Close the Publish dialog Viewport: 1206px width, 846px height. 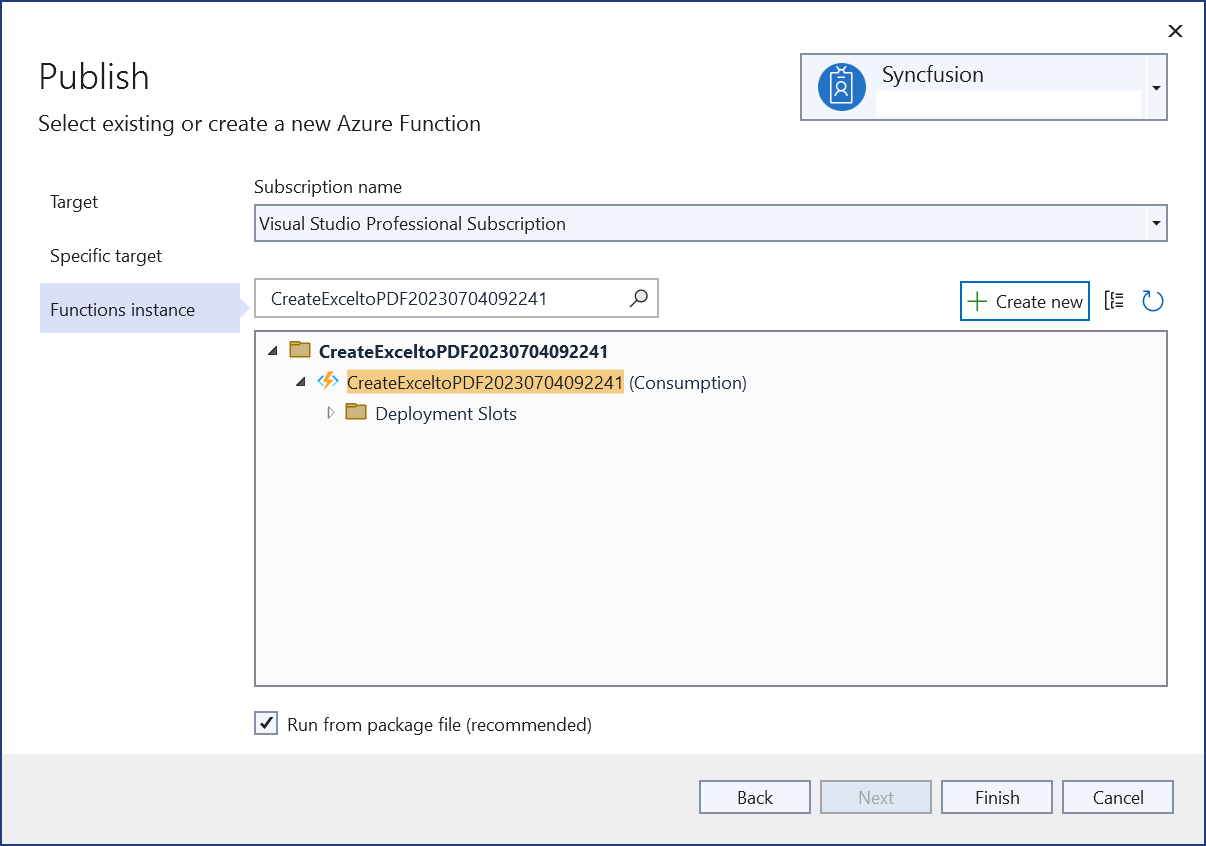point(1175,31)
